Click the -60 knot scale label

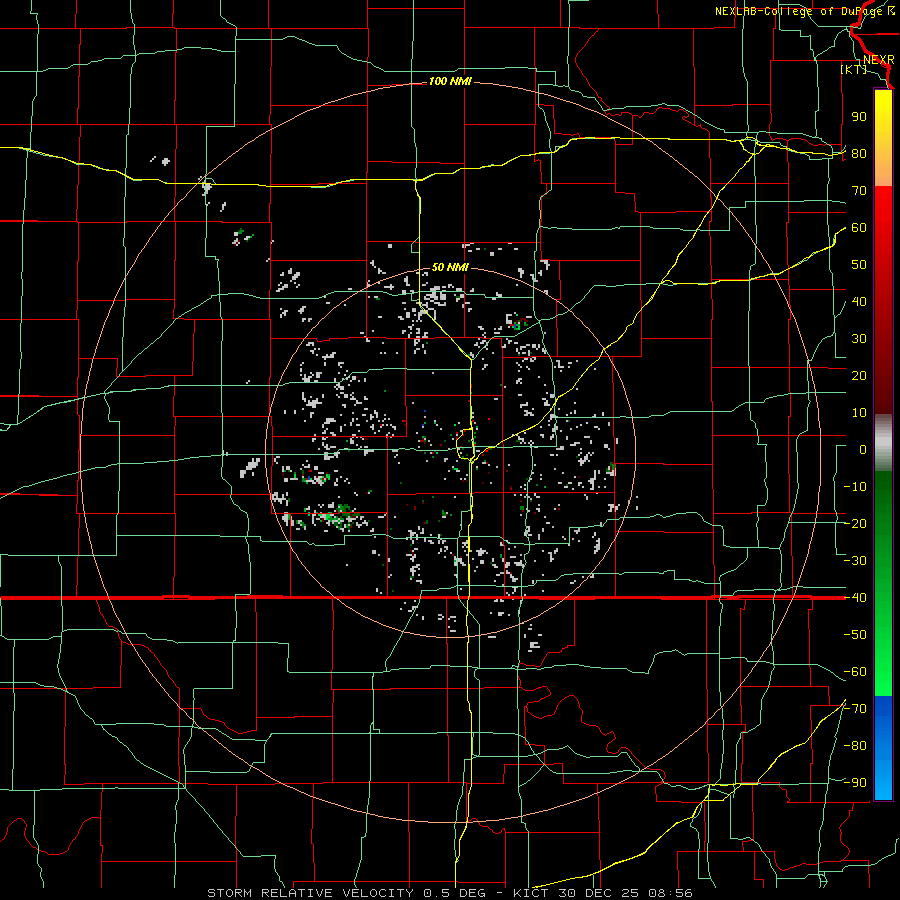click(x=855, y=672)
